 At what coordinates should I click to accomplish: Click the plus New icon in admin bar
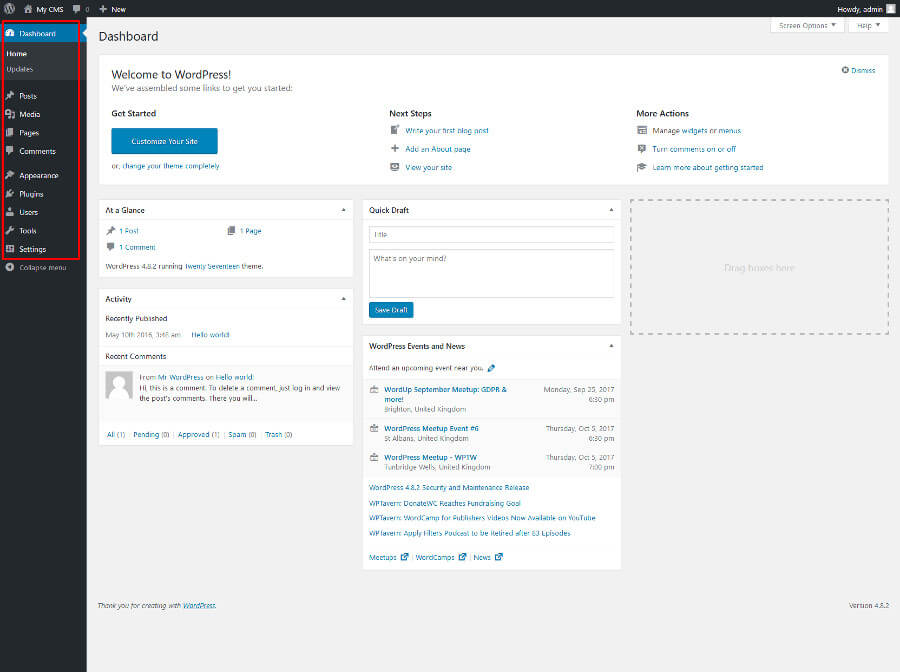click(x=103, y=9)
